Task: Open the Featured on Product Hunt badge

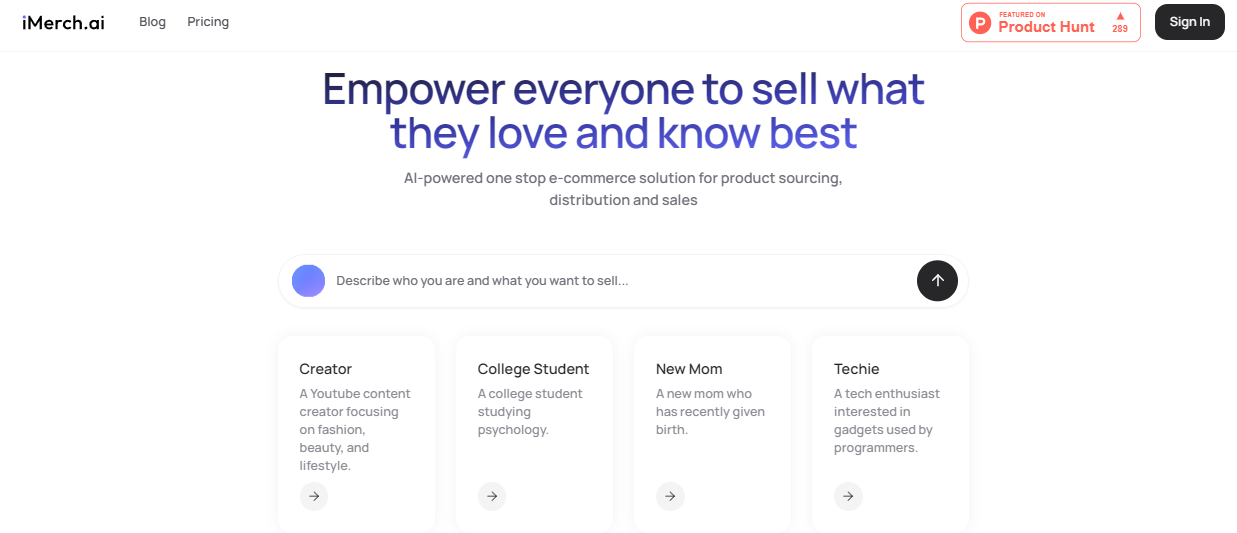Action: tap(1050, 22)
